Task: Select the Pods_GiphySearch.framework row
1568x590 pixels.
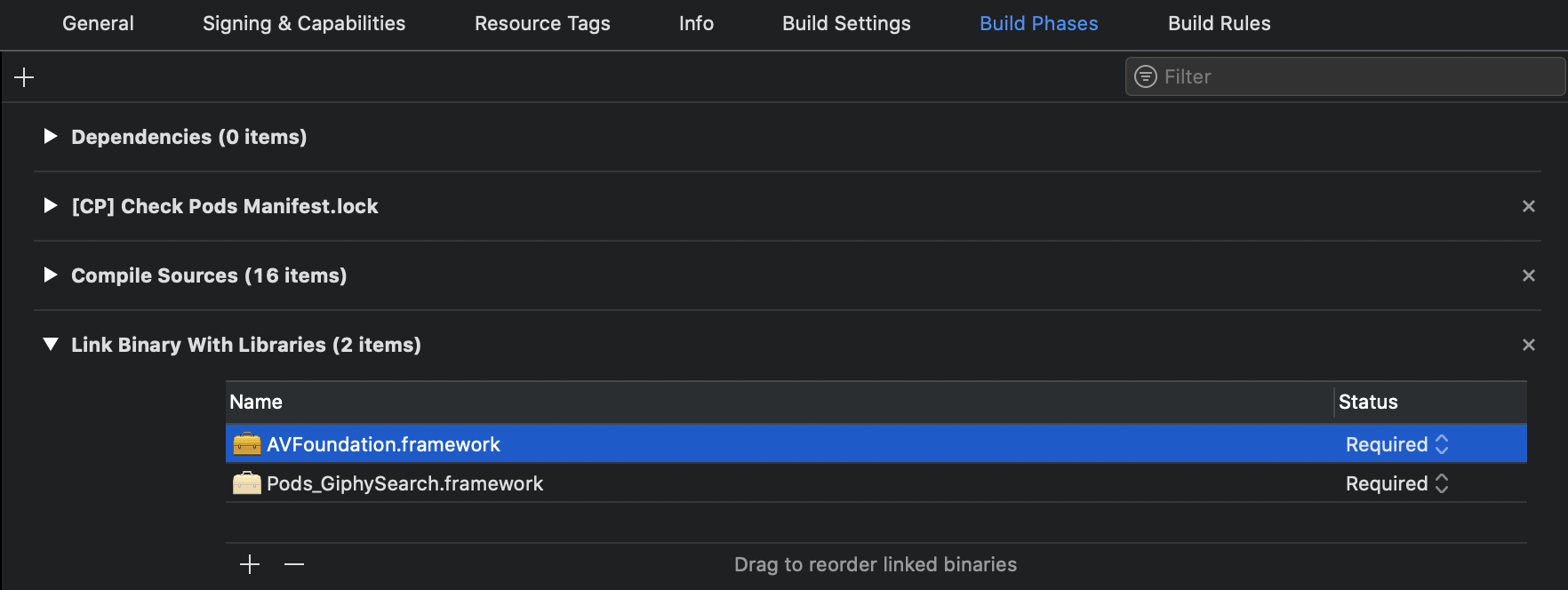Action: [876, 483]
